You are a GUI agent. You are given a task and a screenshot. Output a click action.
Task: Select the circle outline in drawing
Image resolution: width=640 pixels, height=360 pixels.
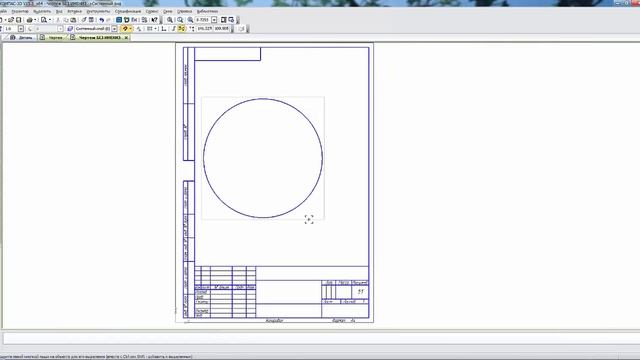(204, 158)
